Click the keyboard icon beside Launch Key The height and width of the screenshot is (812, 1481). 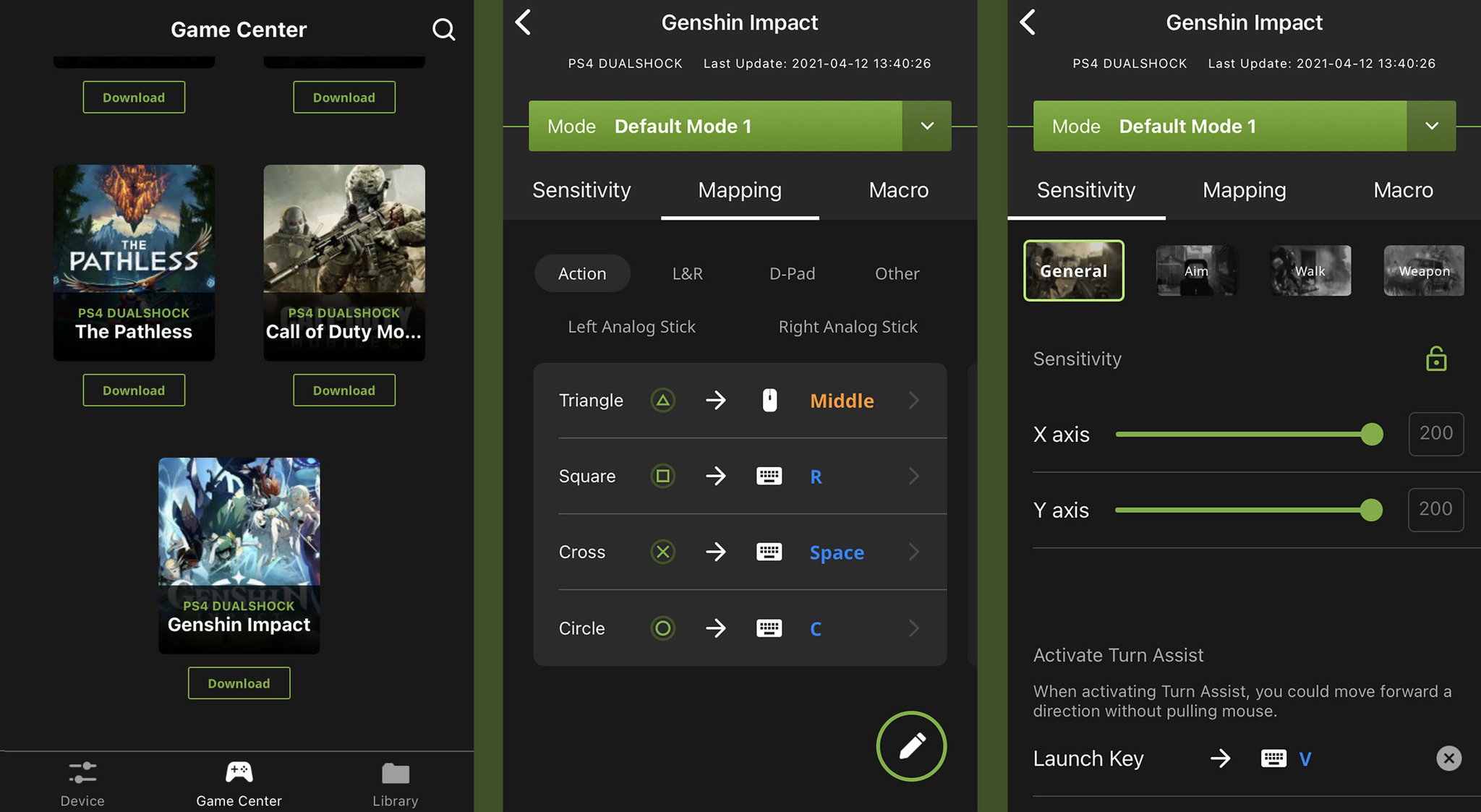click(1273, 758)
